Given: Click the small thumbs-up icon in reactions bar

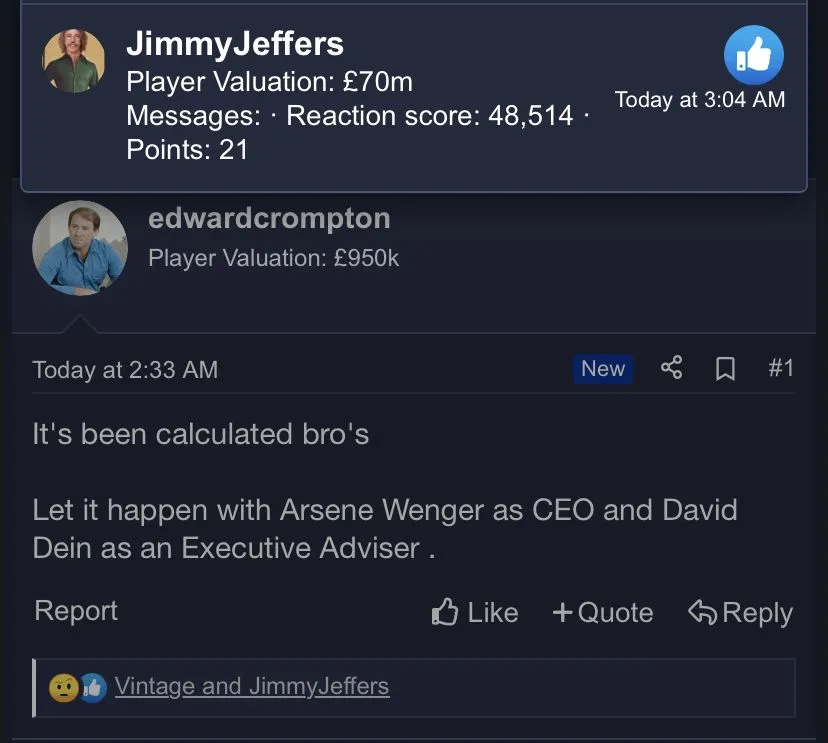Looking at the screenshot, I should tap(93, 687).
